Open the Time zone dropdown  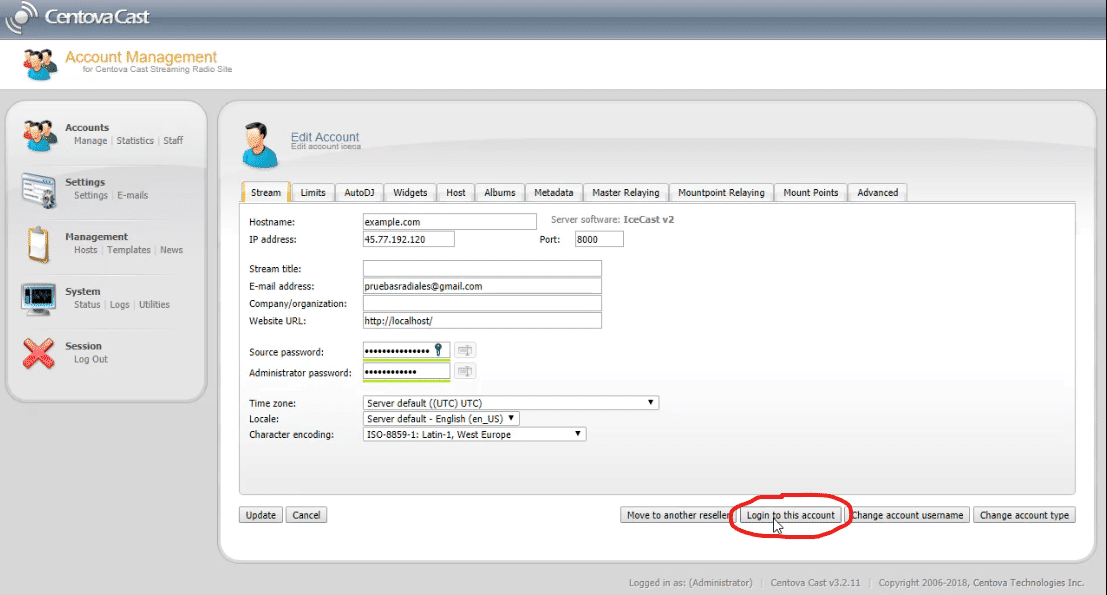510,403
